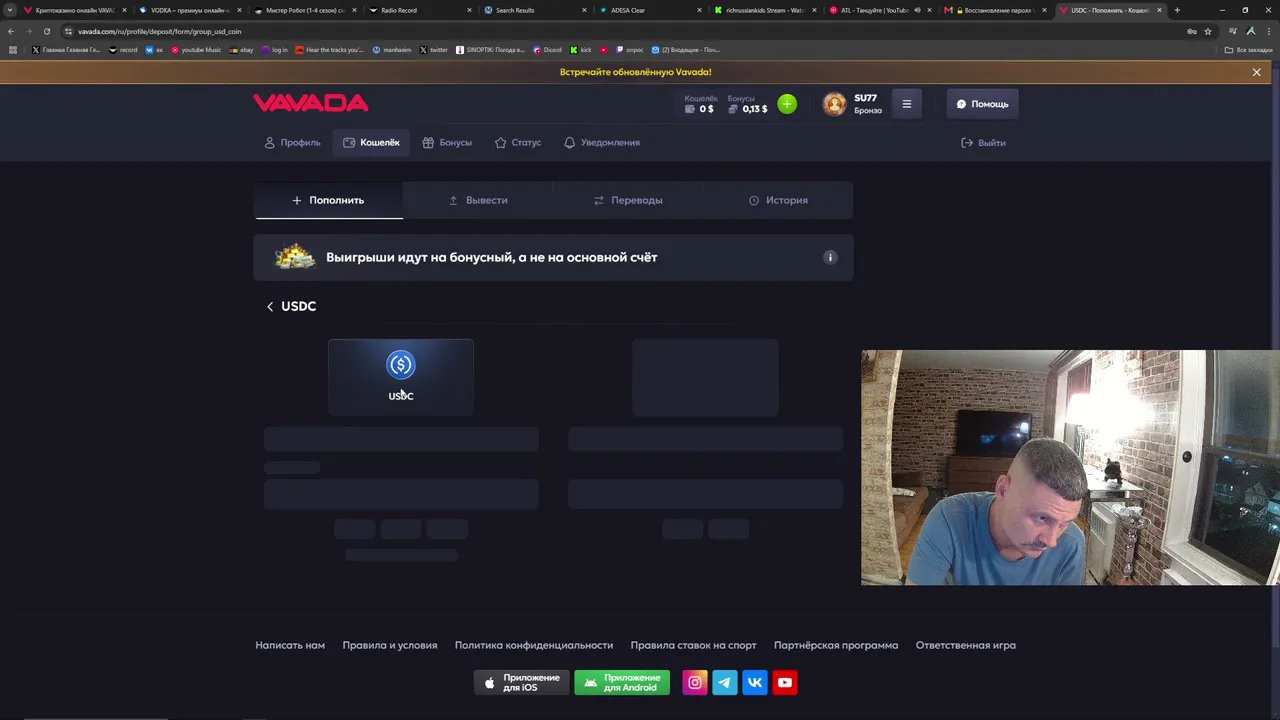Open the Уведомления section

602,143
